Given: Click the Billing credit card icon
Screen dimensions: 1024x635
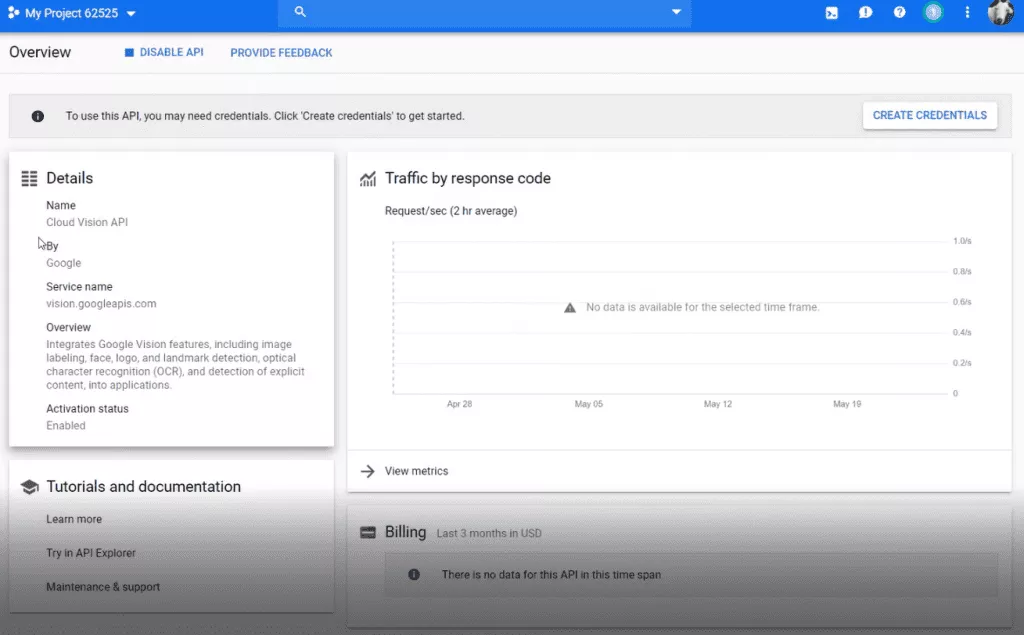Looking at the screenshot, I should pos(368,532).
